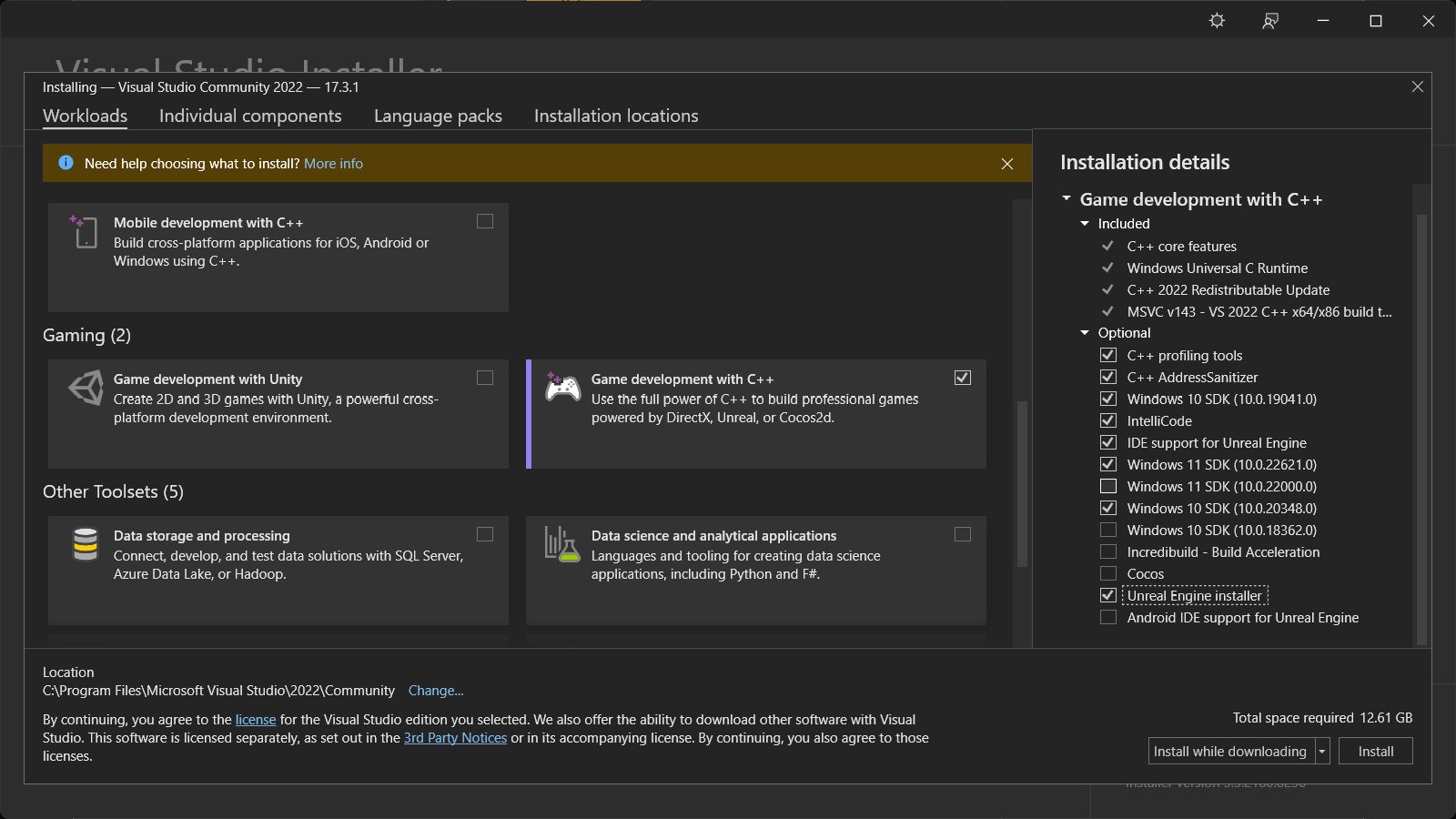1456x819 pixels.
Task: Check Windows 10 SDK (10.0.18362.0)
Action: click(x=1108, y=530)
